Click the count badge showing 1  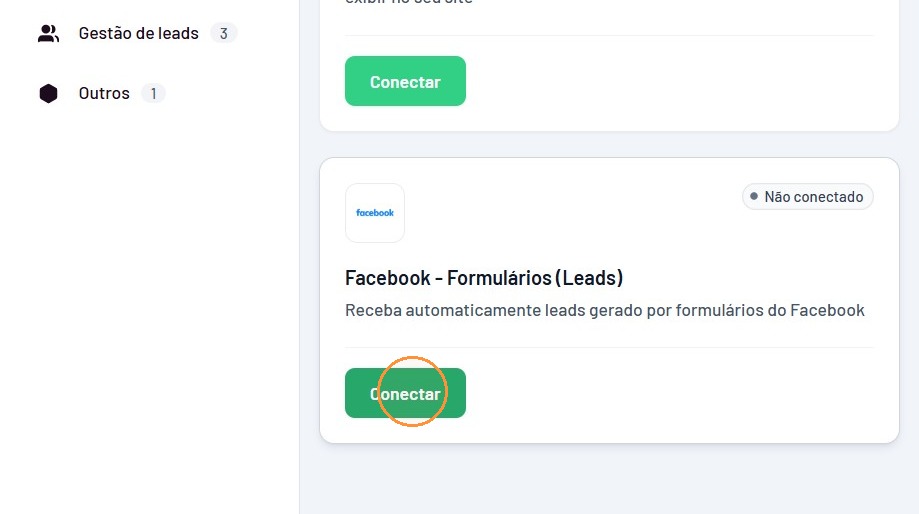coord(154,93)
